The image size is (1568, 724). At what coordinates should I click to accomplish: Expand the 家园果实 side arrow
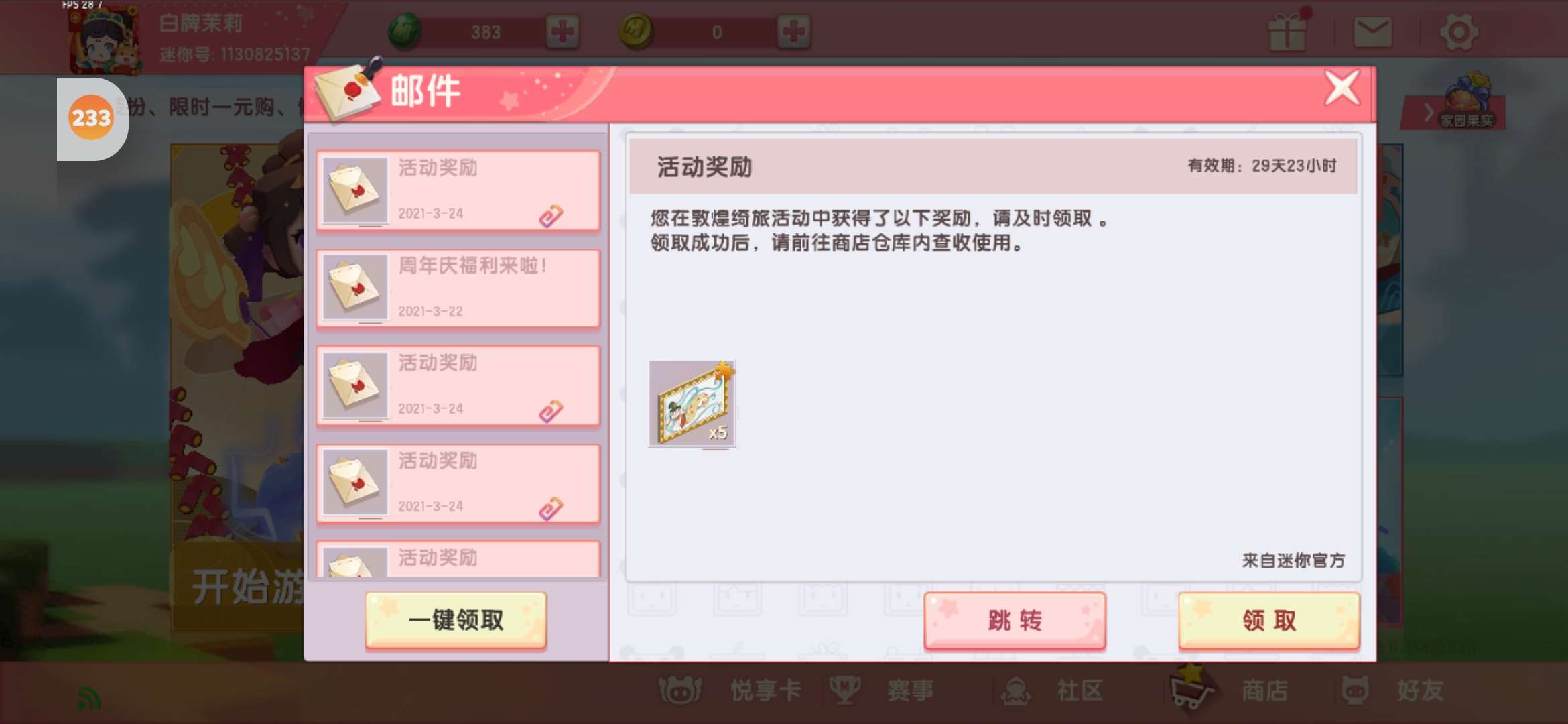[1428, 113]
